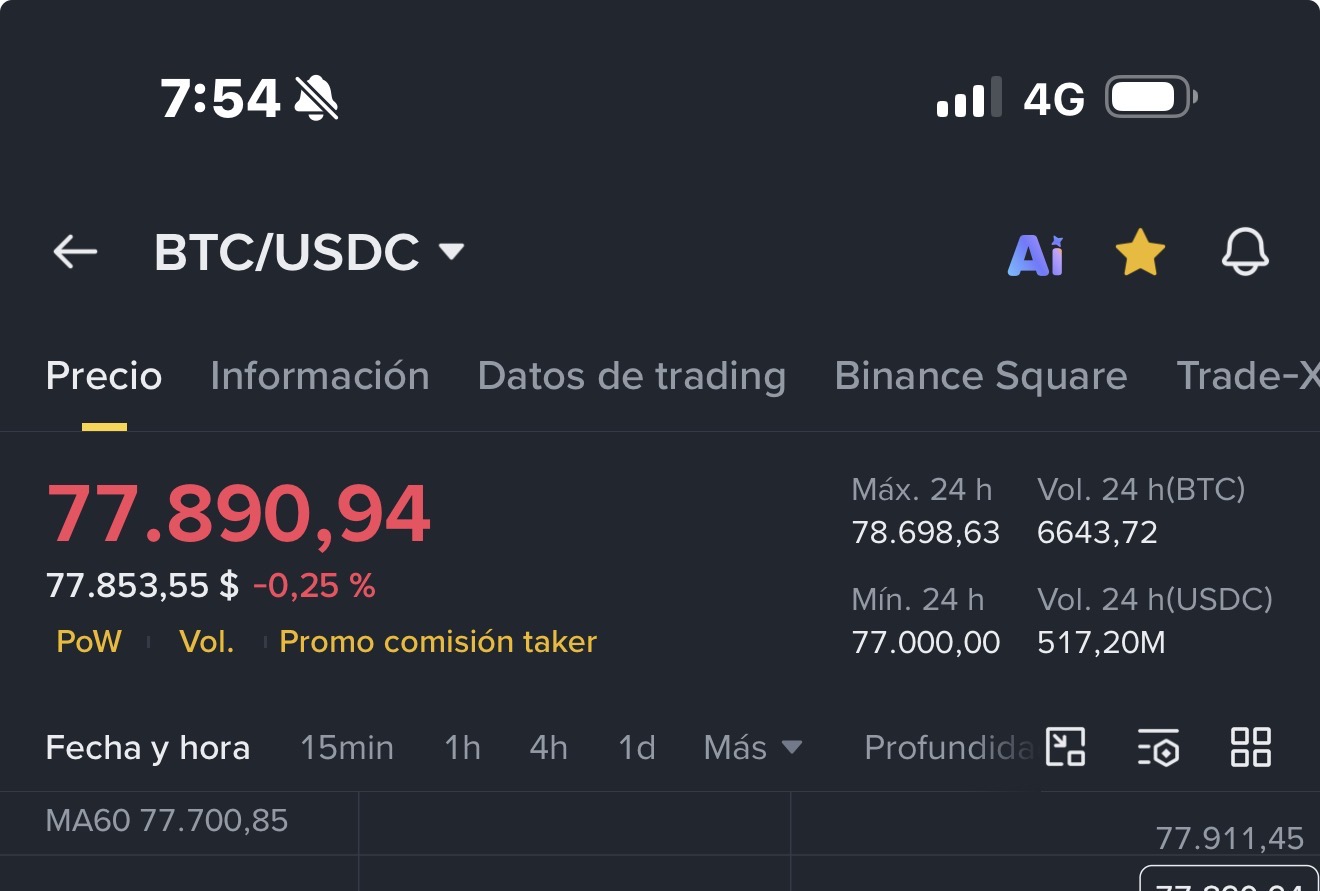Choose the 4h chart interval

[548, 747]
